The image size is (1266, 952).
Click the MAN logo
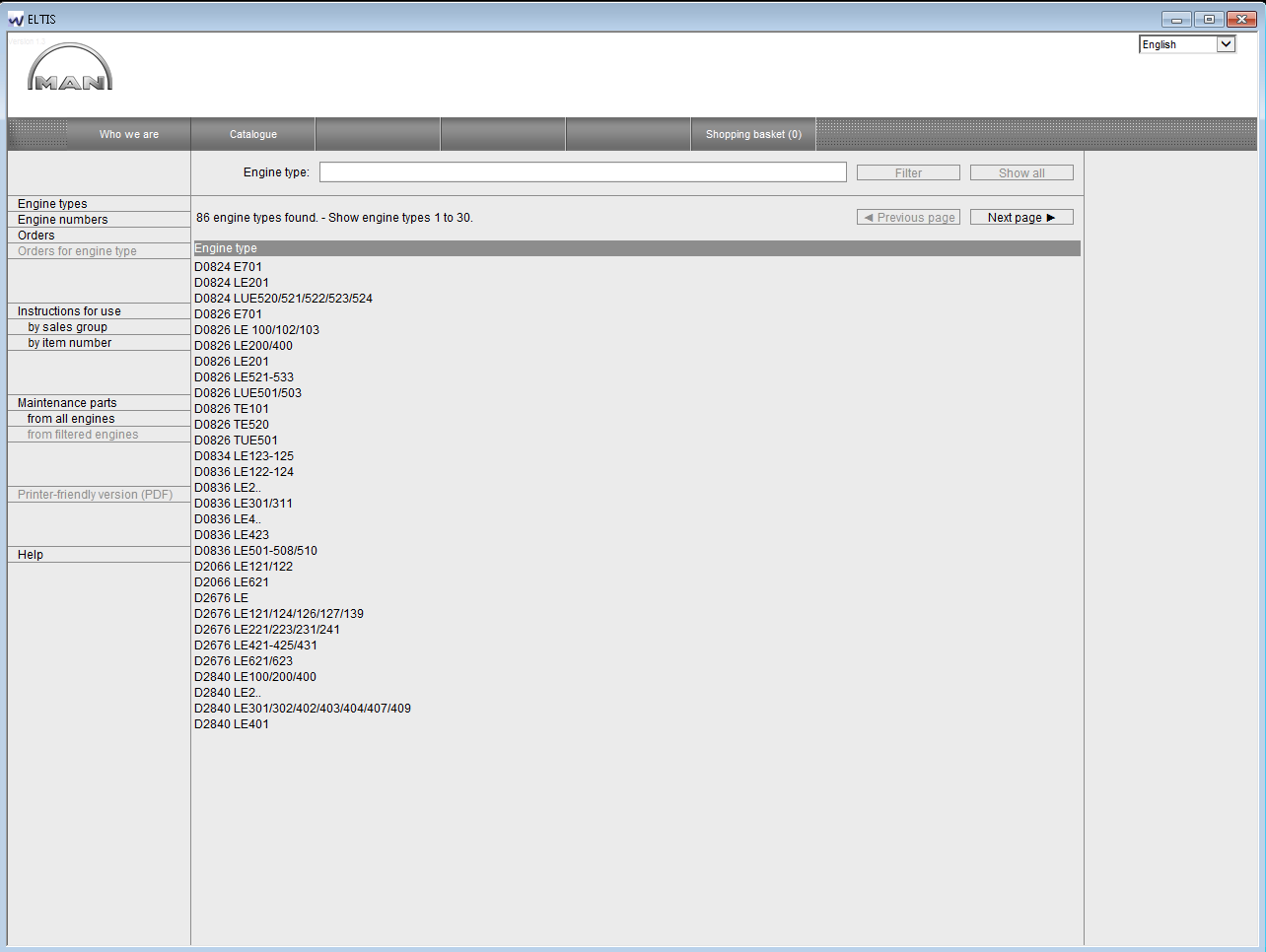tap(70, 67)
